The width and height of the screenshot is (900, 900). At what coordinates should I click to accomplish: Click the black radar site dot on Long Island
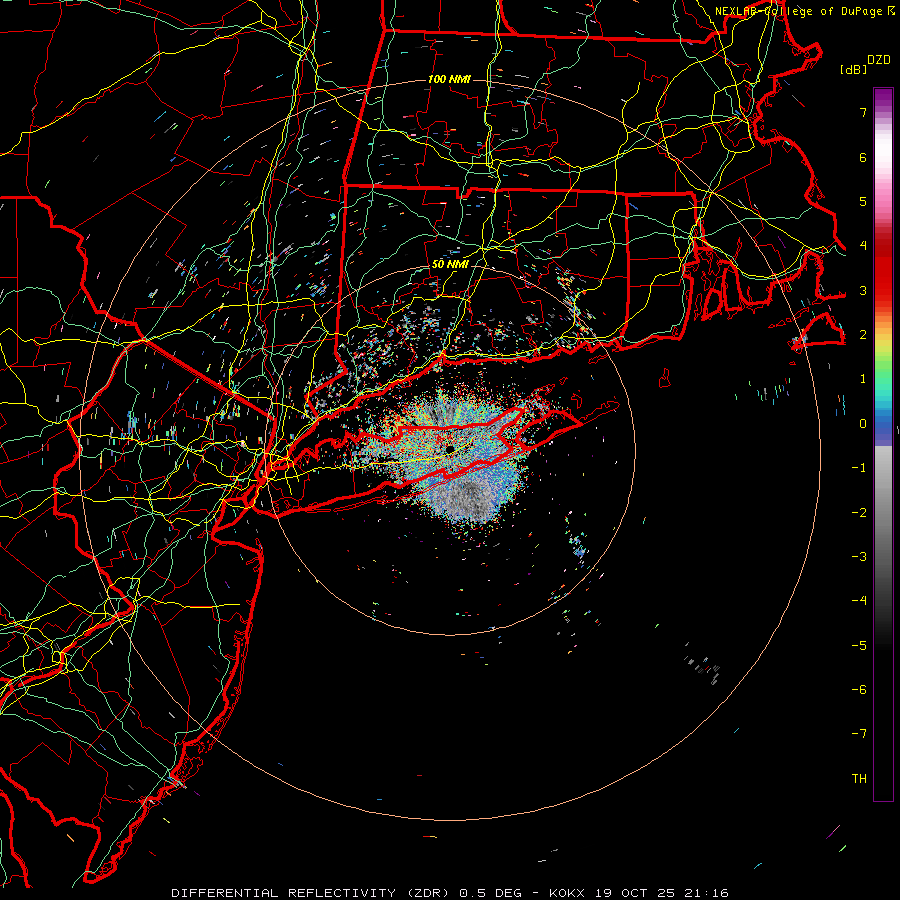[x=449, y=449]
